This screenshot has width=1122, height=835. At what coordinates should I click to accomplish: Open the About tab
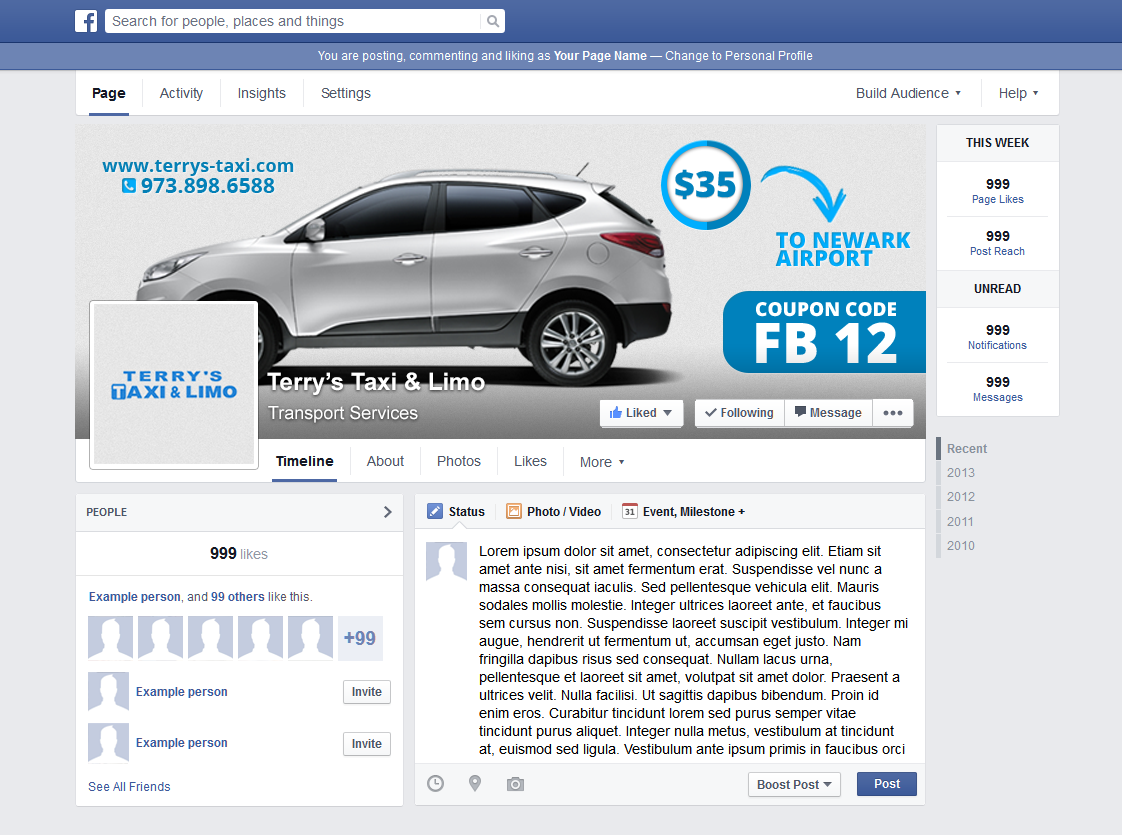coord(385,462)
